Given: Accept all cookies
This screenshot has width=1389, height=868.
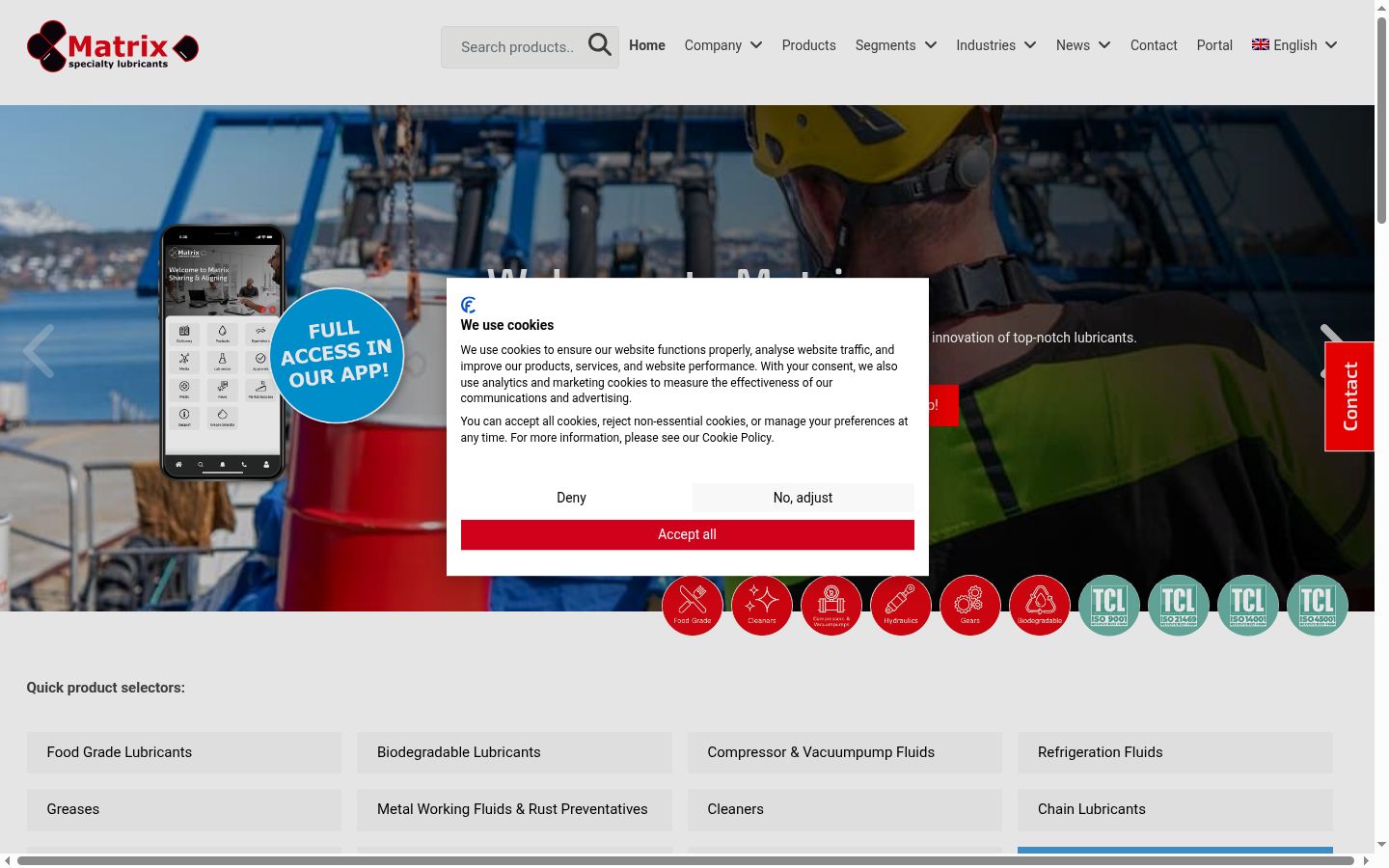Looking at the screenshot, I should (x=688, y=534).
